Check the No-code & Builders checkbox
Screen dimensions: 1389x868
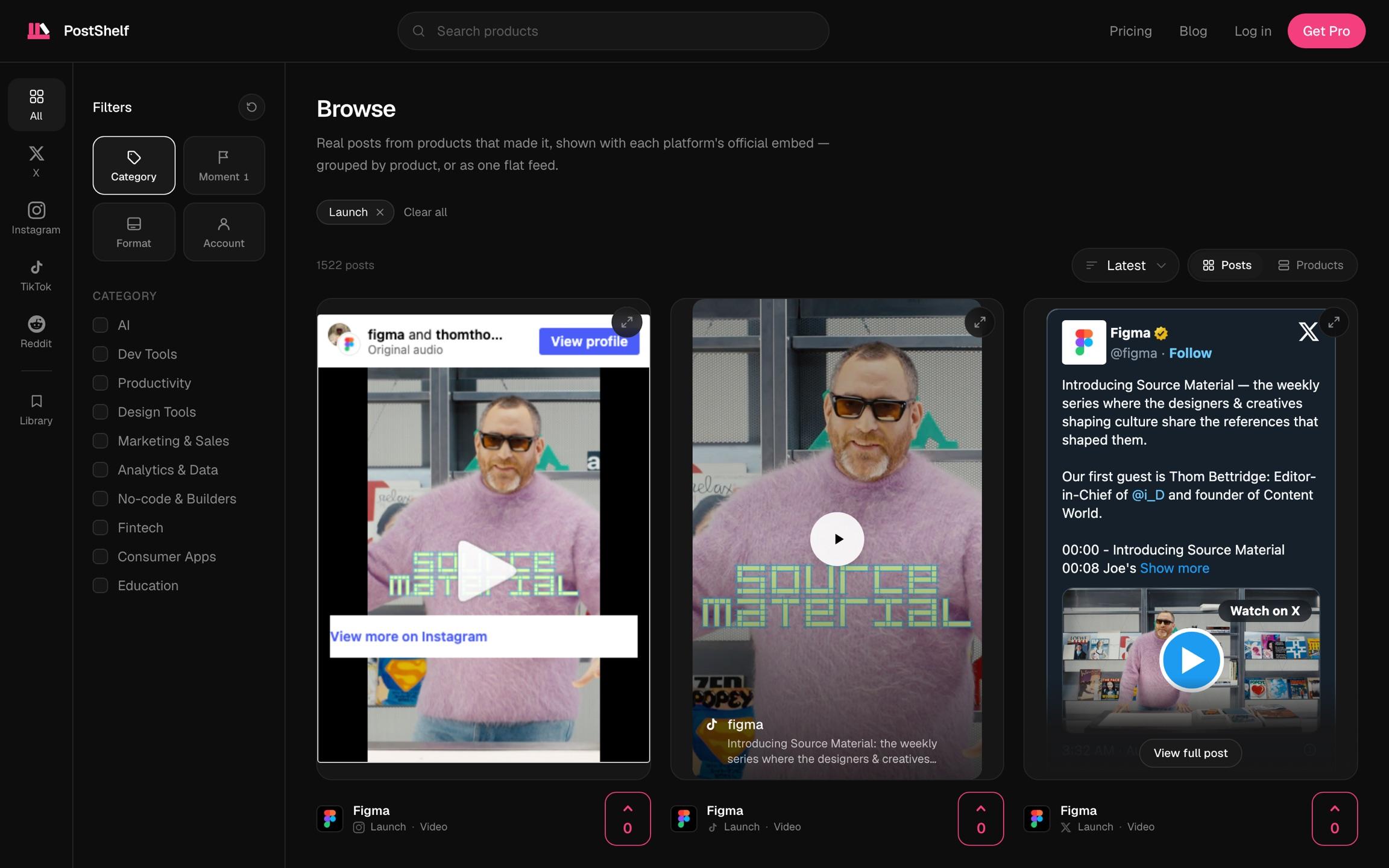click(x=100, y=498)
